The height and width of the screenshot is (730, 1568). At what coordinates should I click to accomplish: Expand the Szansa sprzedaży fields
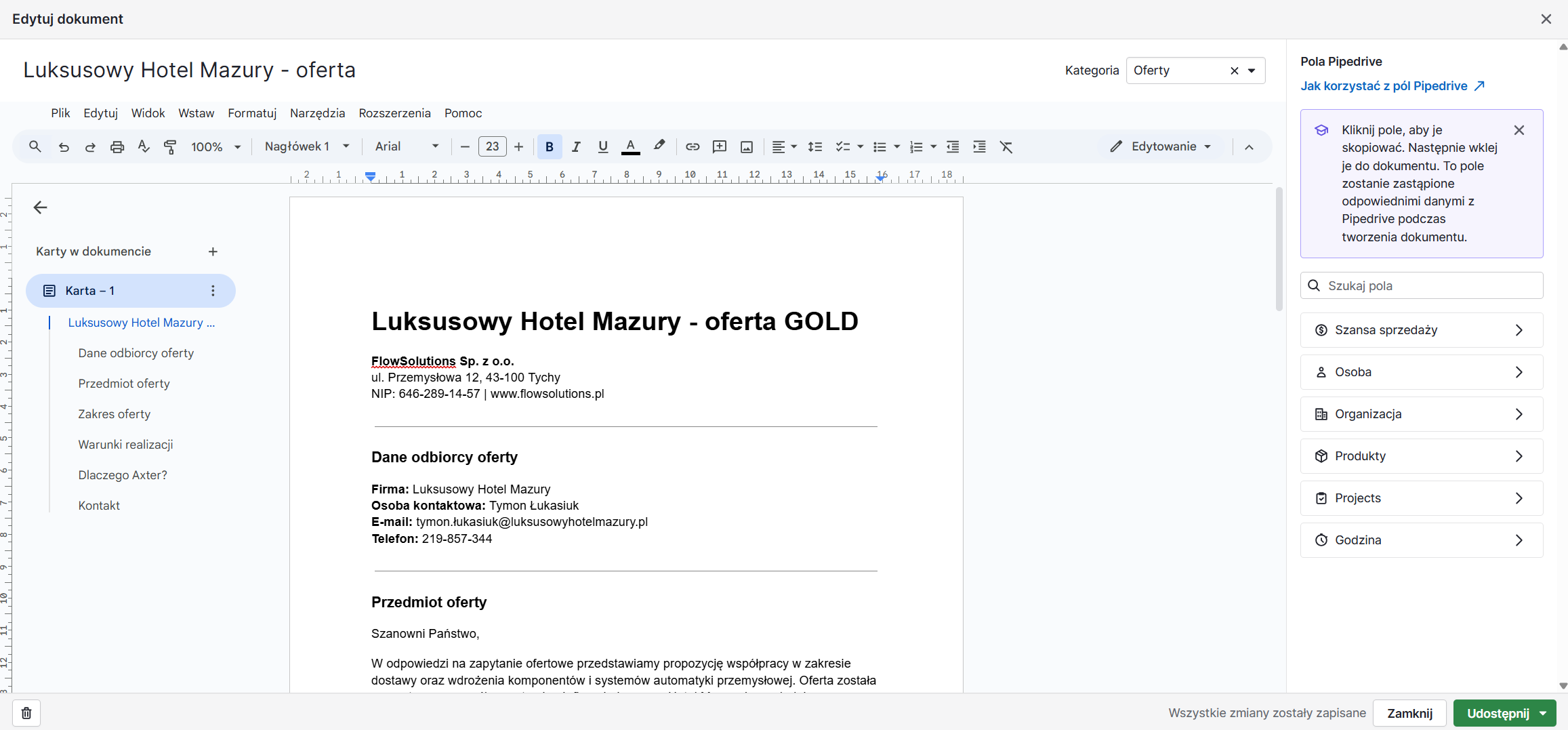tap(1422, 330)
